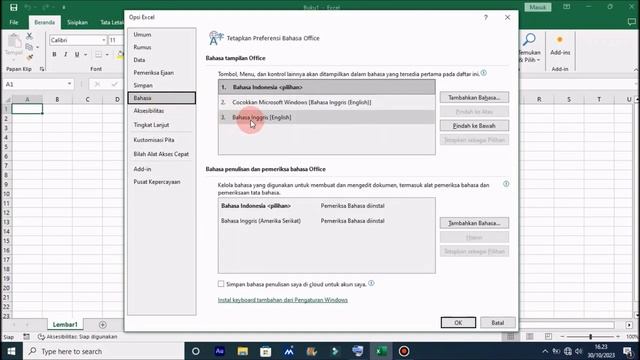Click the Cut scissors icon in Excel ribbon

(x=29, y=36)
